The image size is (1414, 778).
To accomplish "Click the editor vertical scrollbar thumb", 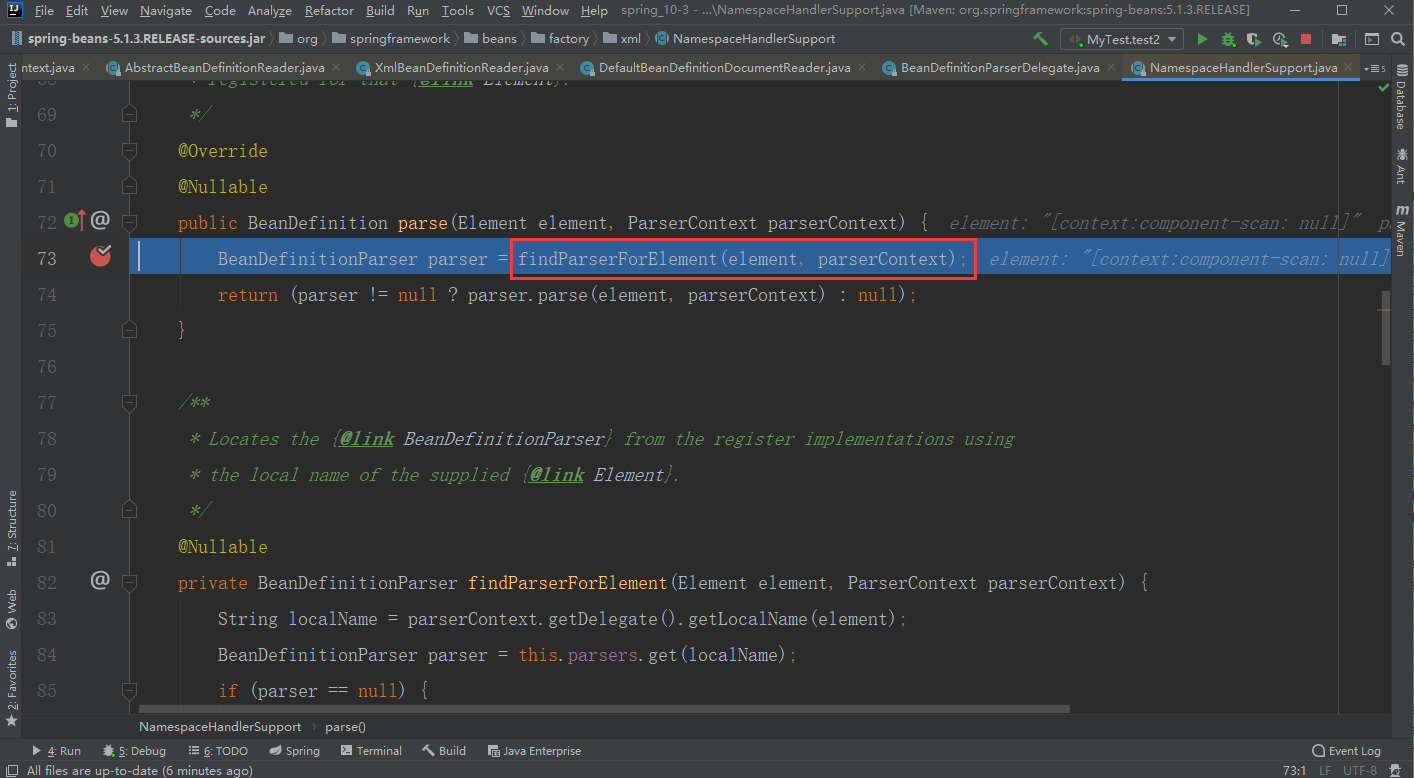I will [x=1386, y=328].
